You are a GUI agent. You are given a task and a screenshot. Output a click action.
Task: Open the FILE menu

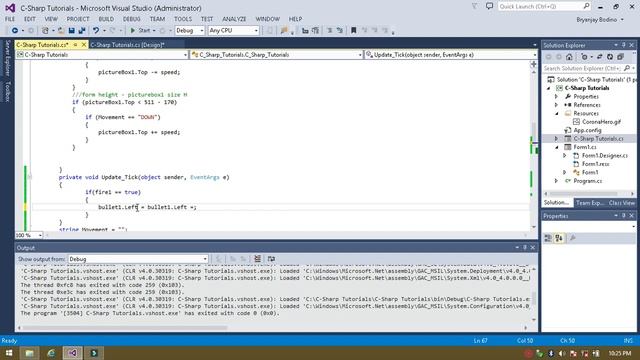tap(10, 19)
